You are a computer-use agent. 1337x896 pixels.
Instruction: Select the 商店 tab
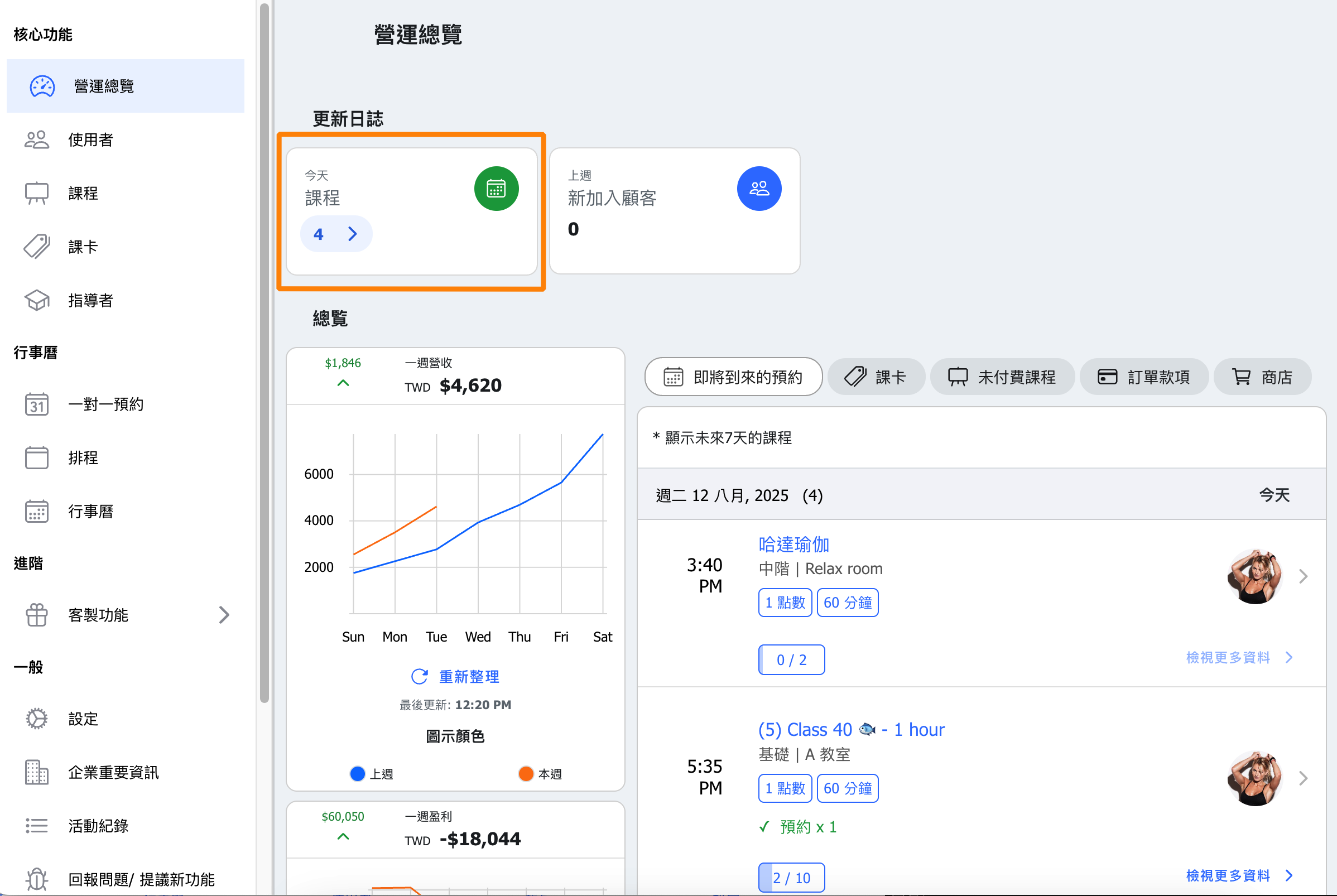[1262, 377]
